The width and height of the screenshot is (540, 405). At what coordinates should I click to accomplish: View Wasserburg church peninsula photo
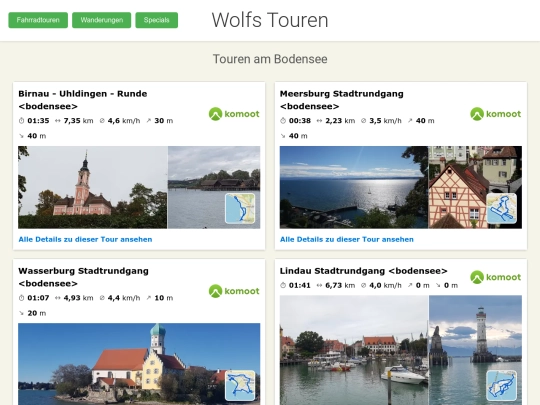click(x=139, y=364)
